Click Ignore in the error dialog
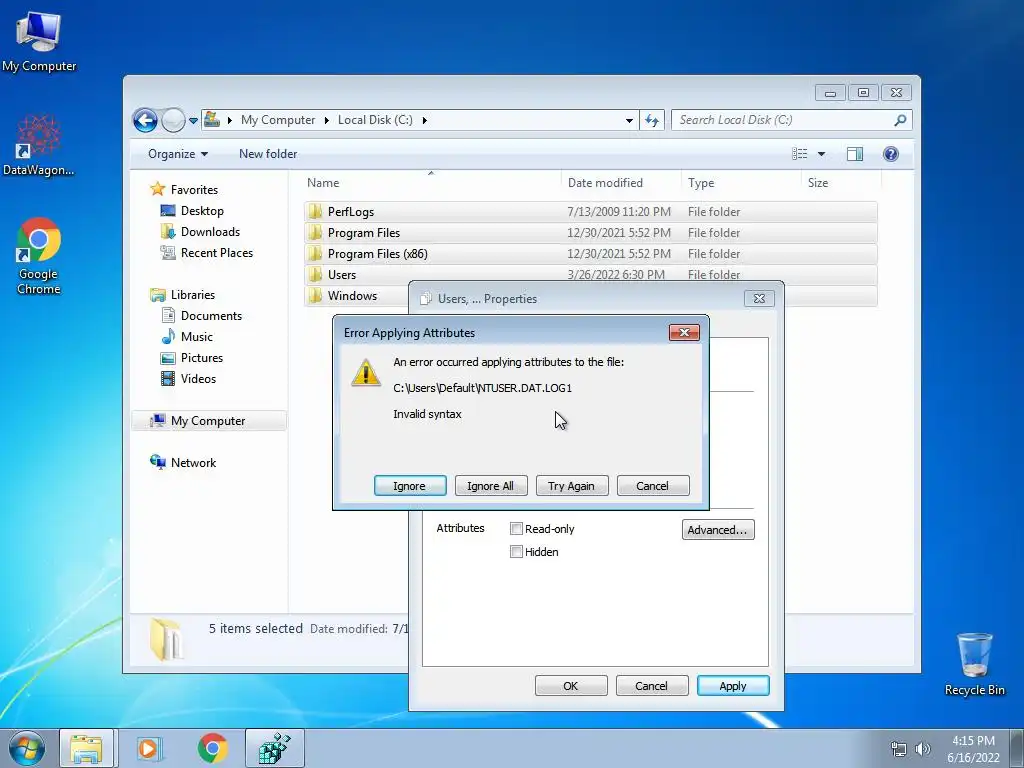 click(x=409, y=486)
